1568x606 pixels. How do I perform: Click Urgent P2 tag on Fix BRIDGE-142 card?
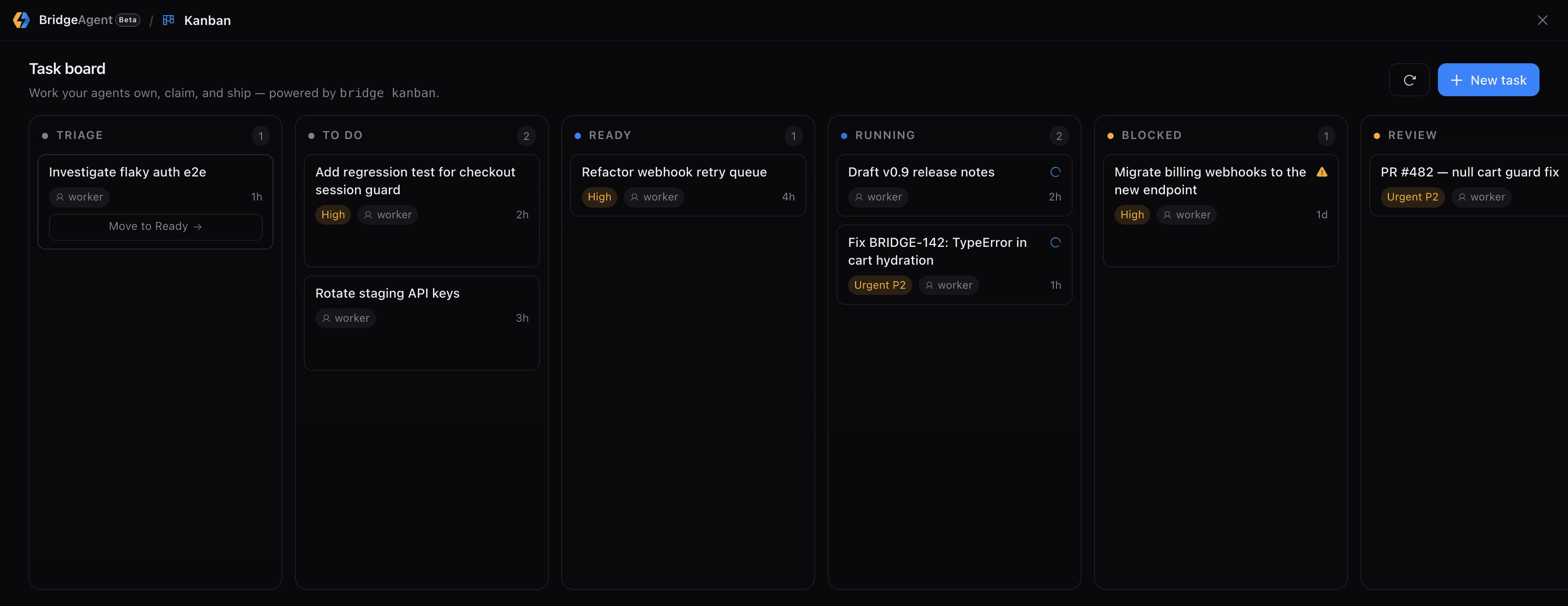point(880,285)
